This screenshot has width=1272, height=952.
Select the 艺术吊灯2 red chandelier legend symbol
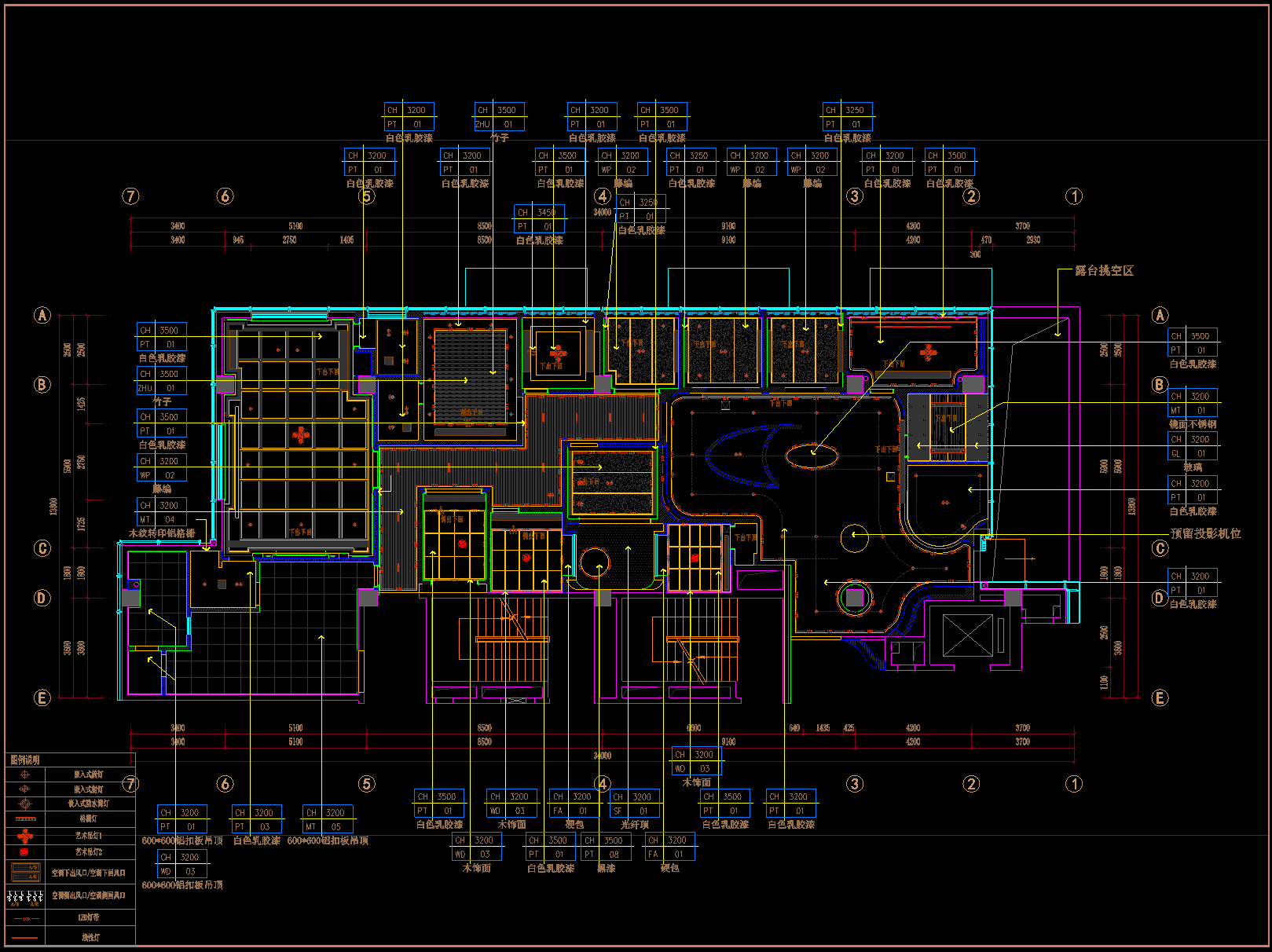[x=25, y=852]
